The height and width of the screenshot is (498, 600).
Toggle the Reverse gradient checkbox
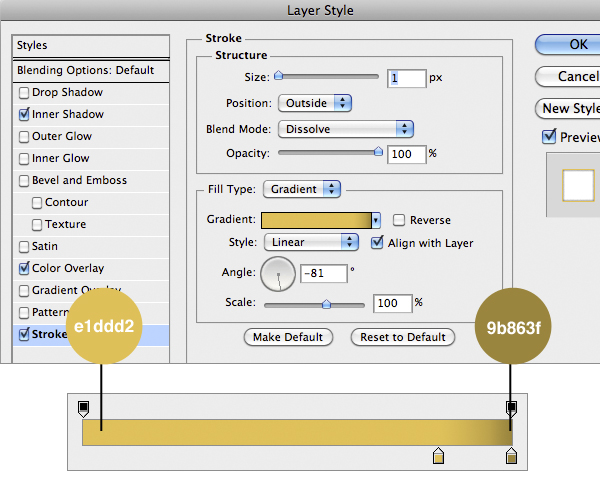click(x=399, y=220)
